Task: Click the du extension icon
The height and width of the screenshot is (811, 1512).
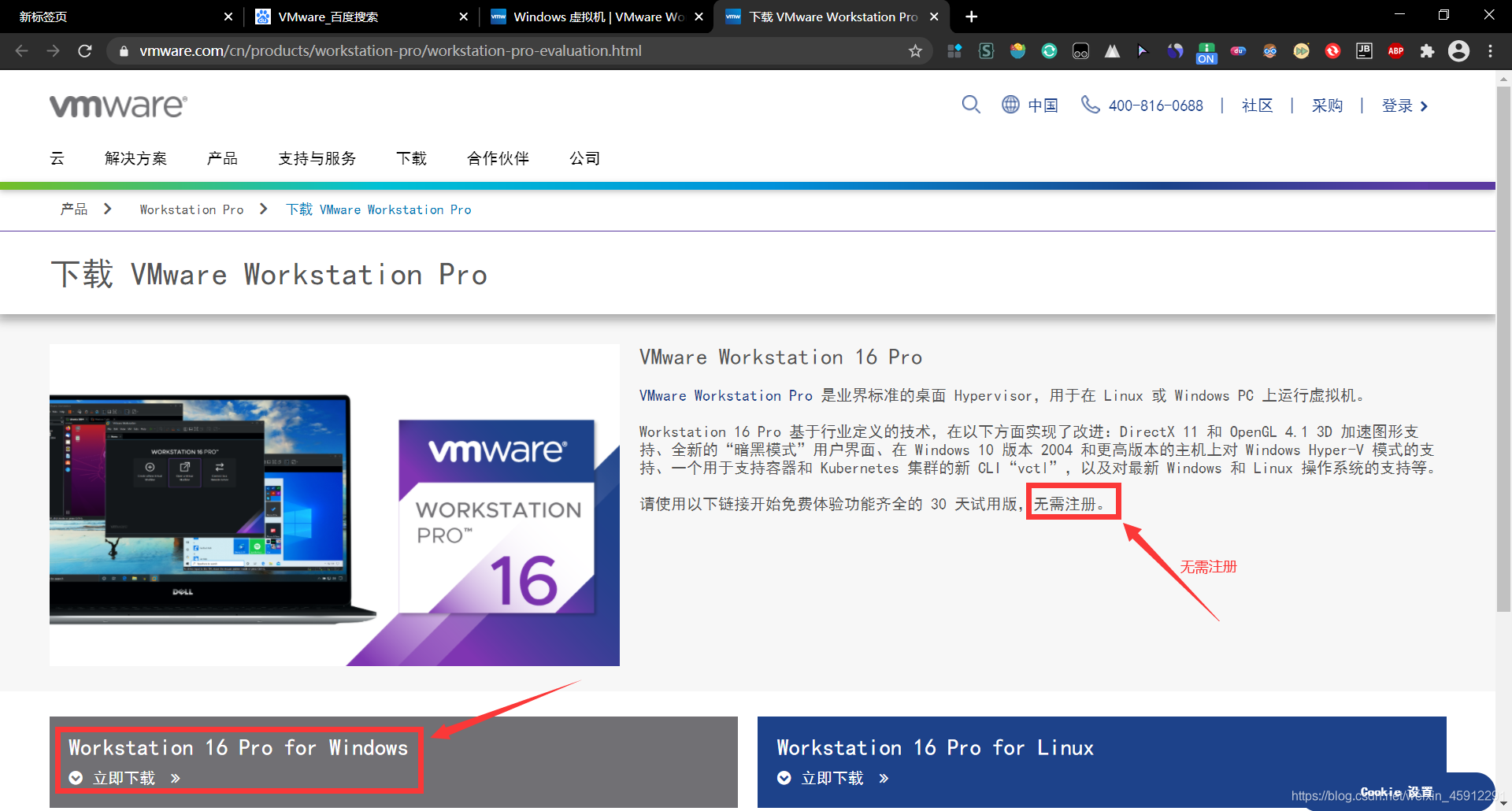Action: (1238, 51)
